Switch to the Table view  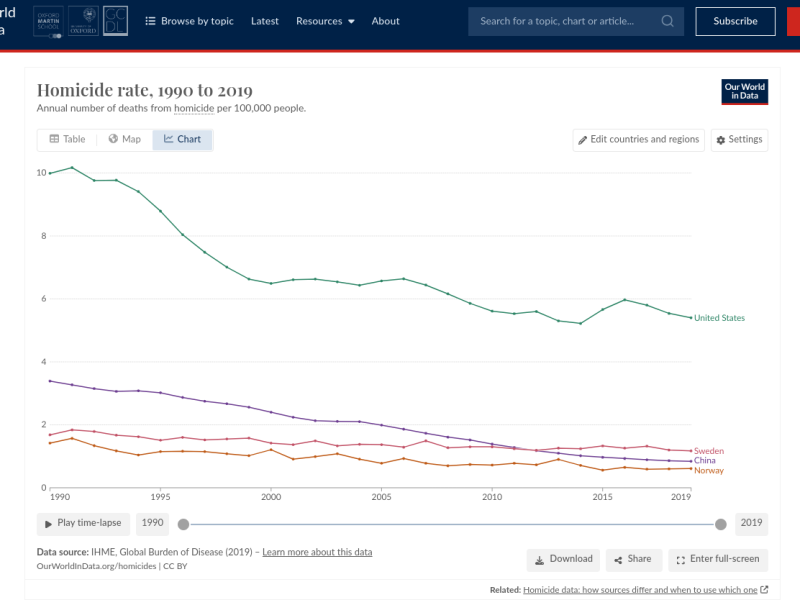point(67,139)
